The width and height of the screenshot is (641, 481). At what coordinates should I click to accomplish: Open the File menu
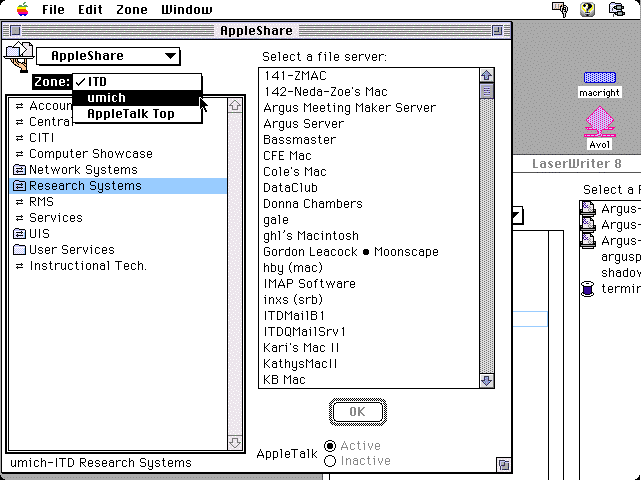tap(53, 9)
